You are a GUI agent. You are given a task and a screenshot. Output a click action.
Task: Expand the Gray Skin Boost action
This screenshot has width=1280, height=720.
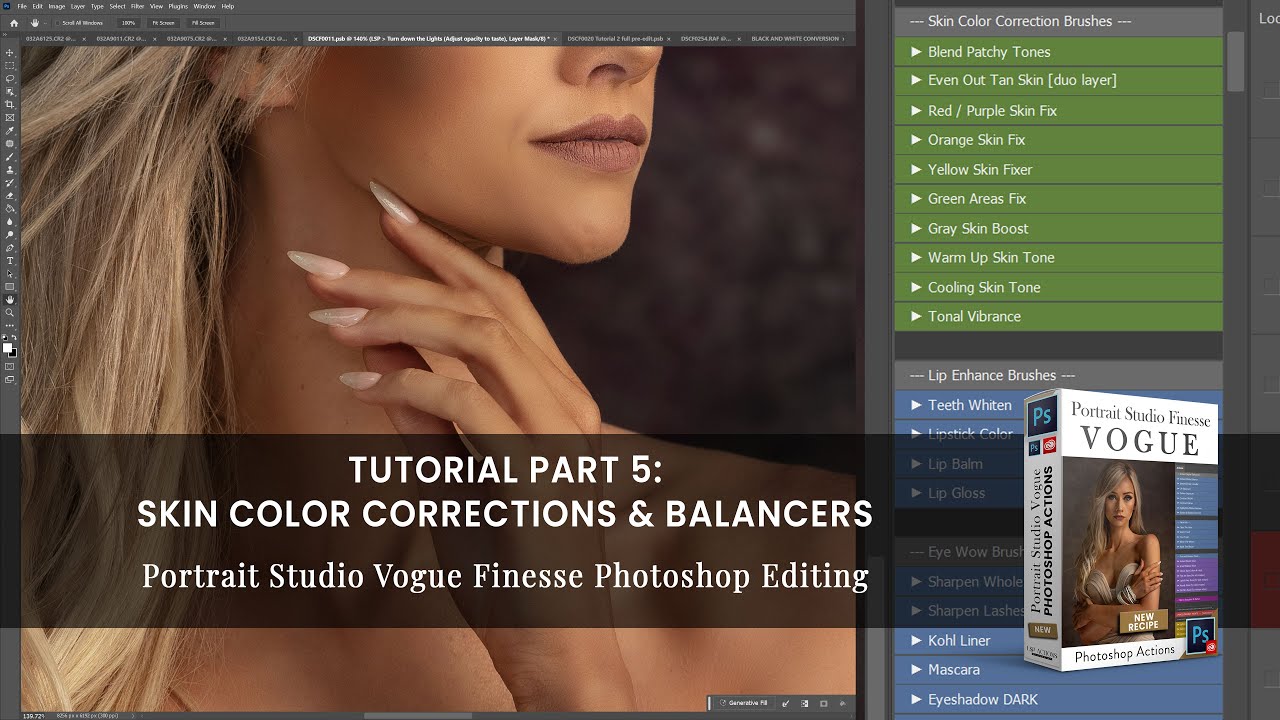pyautogui.click(x=916, y=229)
